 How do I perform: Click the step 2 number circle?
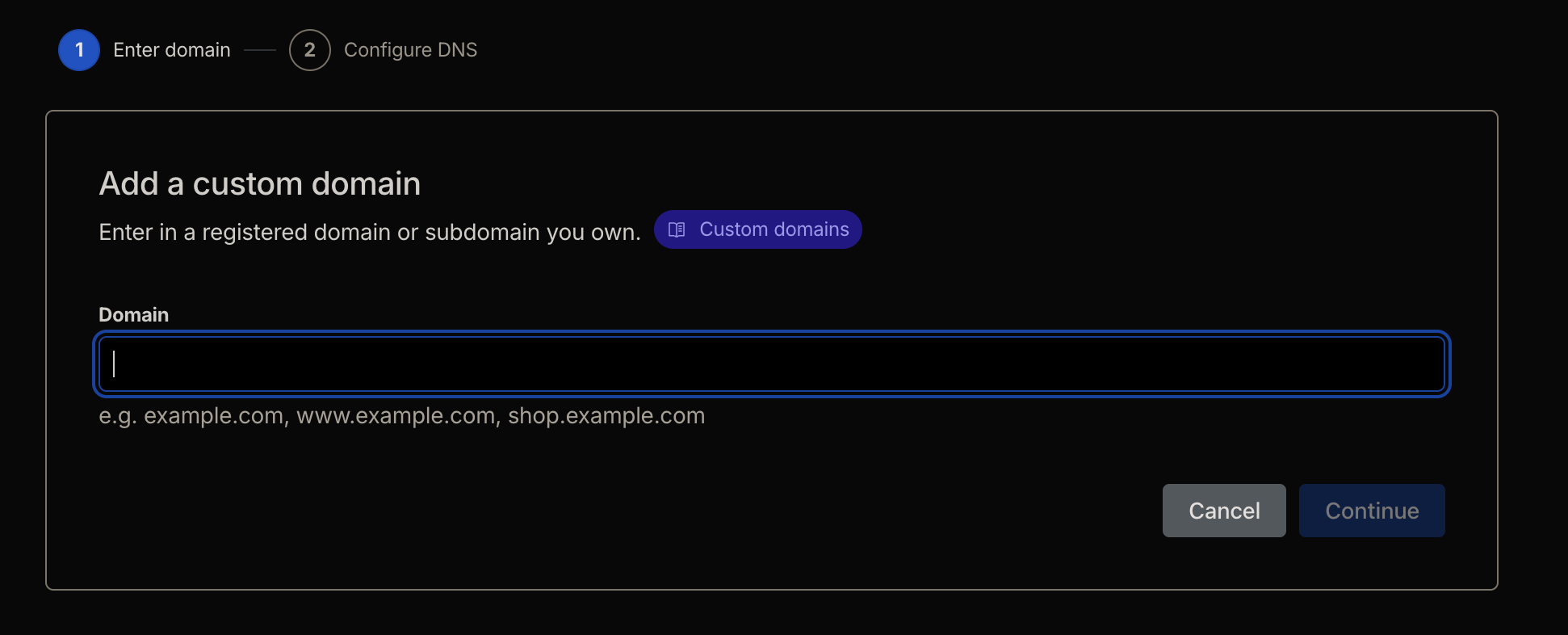coord(310,50)
